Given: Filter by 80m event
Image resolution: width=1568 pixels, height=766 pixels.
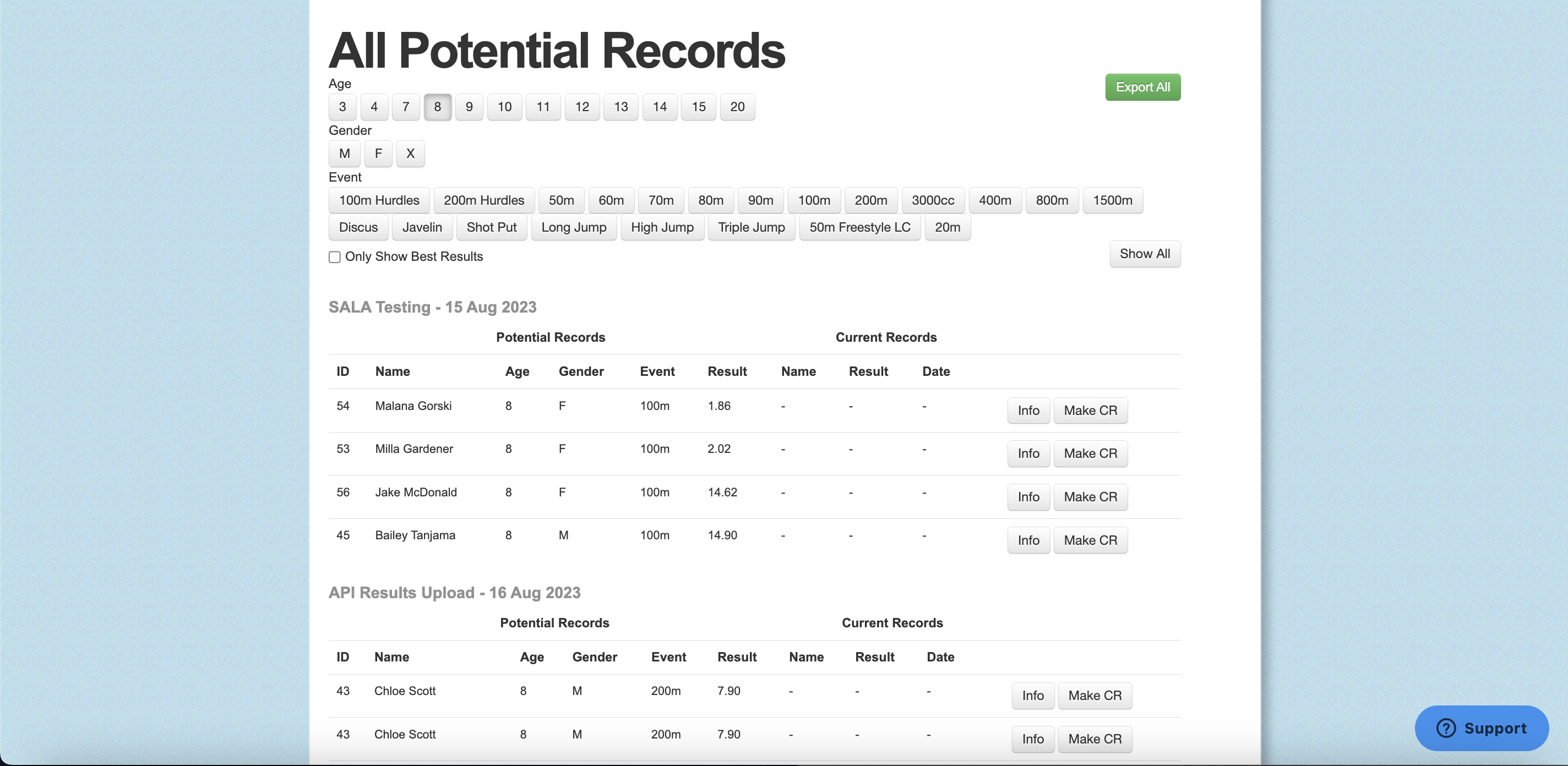Looking at the screenshot, I should tap(711, 201).
